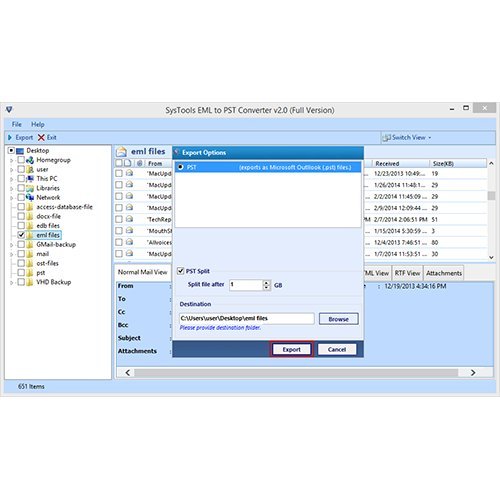Click the preview scroll left arrow
This screenshot has width=500, height=500.
128,372
